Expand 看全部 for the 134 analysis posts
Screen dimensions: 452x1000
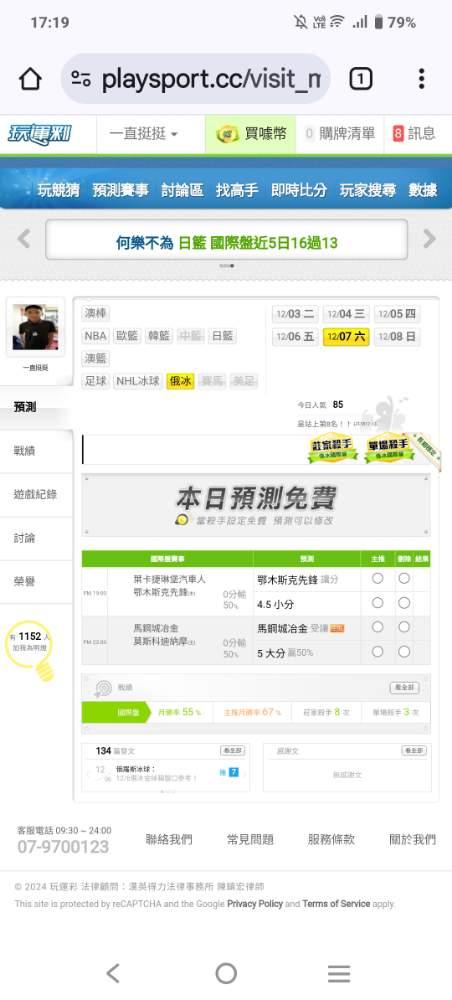233,751
